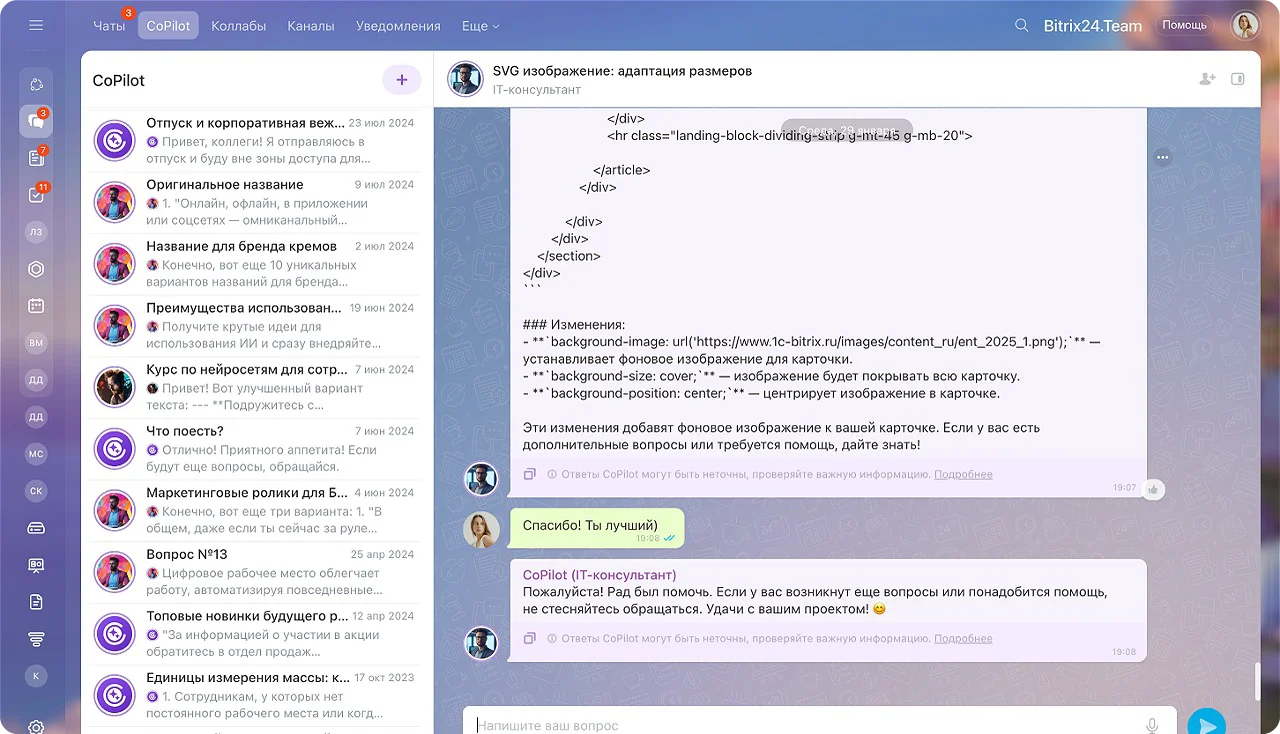The image size is (1280, 734).
Task: Switch to the "Чаты" tab
Action: (x=109, y=26)
